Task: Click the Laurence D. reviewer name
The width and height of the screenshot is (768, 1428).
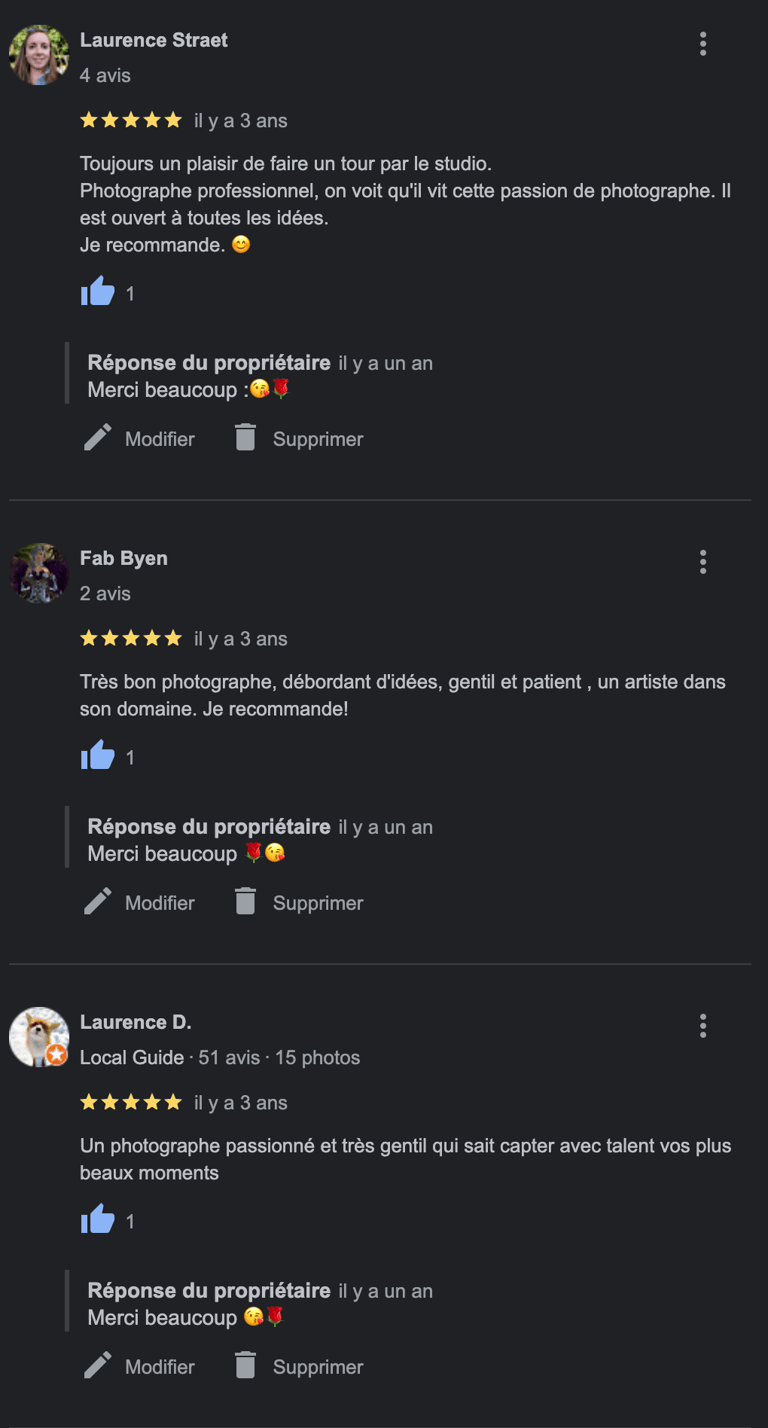Action: point(136,1022)
